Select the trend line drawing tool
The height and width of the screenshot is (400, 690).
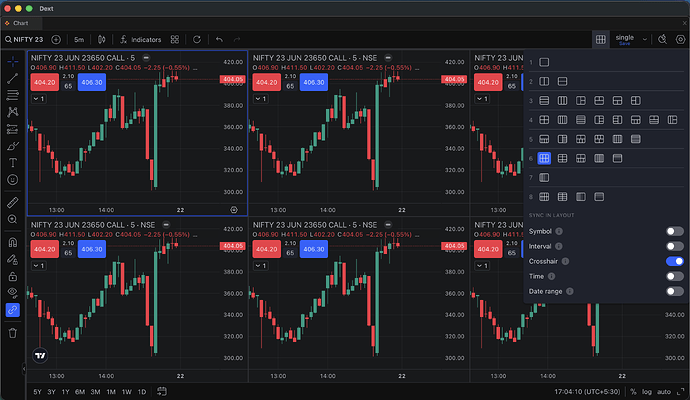pyautogui.click(x=12, y=78)
